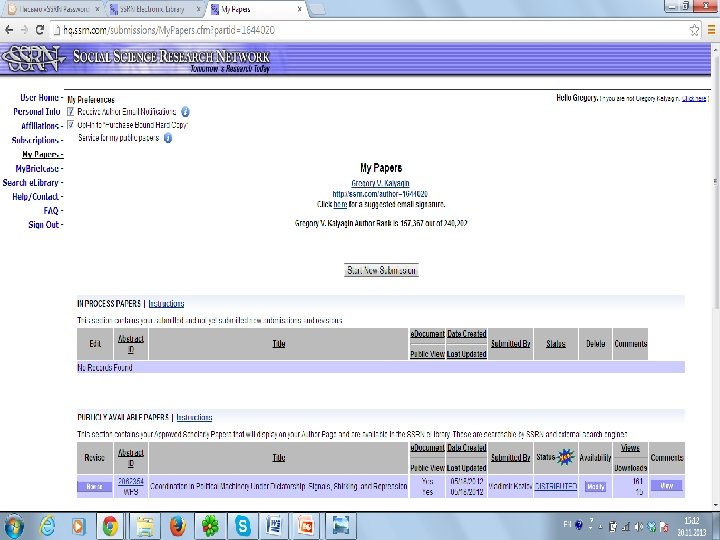
Task: Select My Papers in sidebar
Action: (x=42, y=154)
